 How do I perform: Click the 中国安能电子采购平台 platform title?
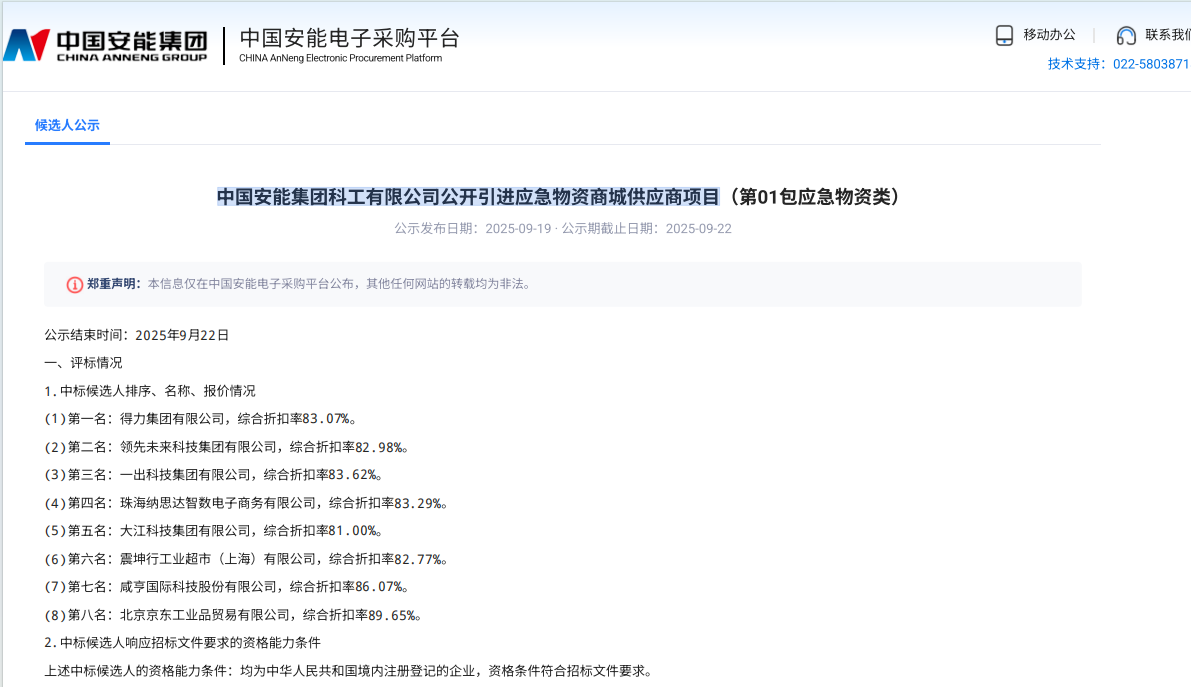tap(349, 38)
